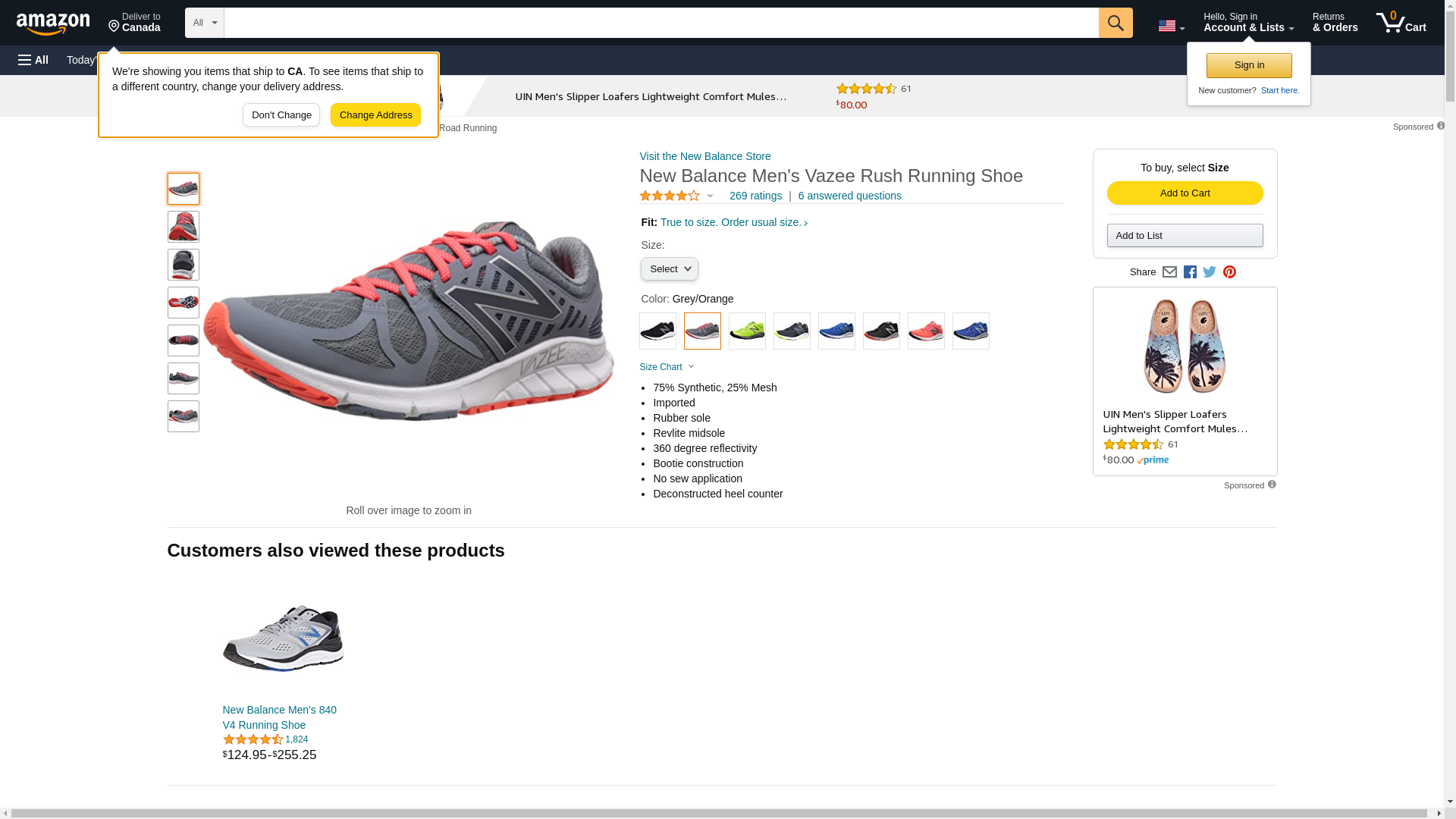This screenshot has height=819, width=1456.
Task: Expand the Size Chart
Action: click(666, 367)
